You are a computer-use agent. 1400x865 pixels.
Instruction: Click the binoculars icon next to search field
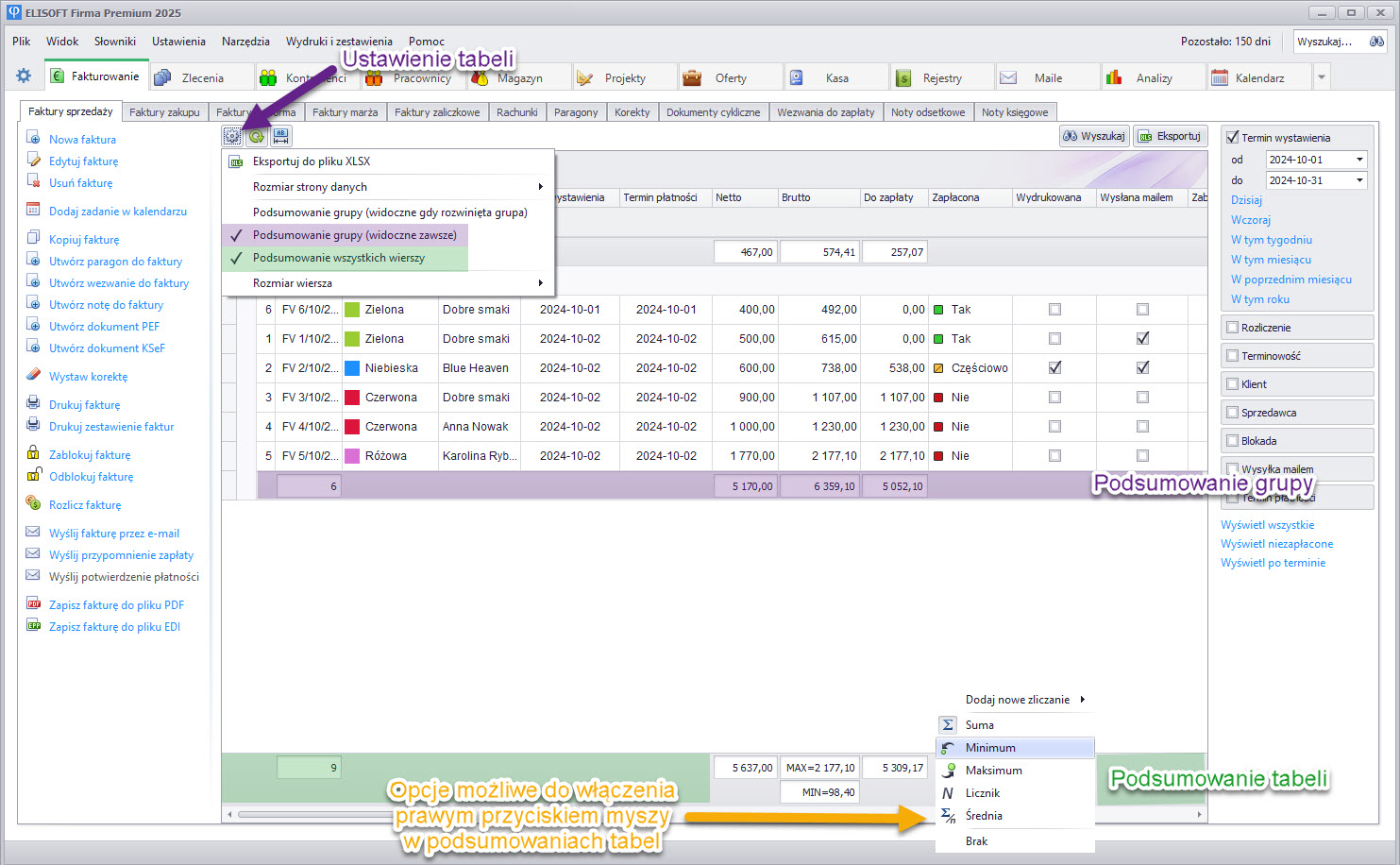(x=1376, y=42)
